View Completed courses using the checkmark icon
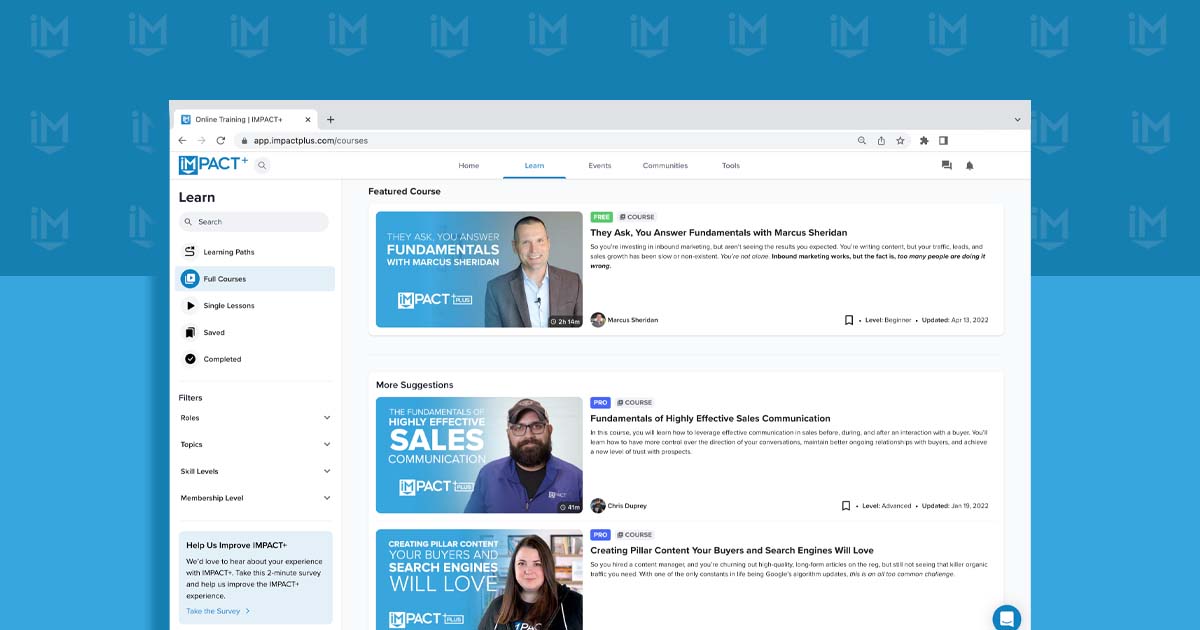 [x=190, y=359]
